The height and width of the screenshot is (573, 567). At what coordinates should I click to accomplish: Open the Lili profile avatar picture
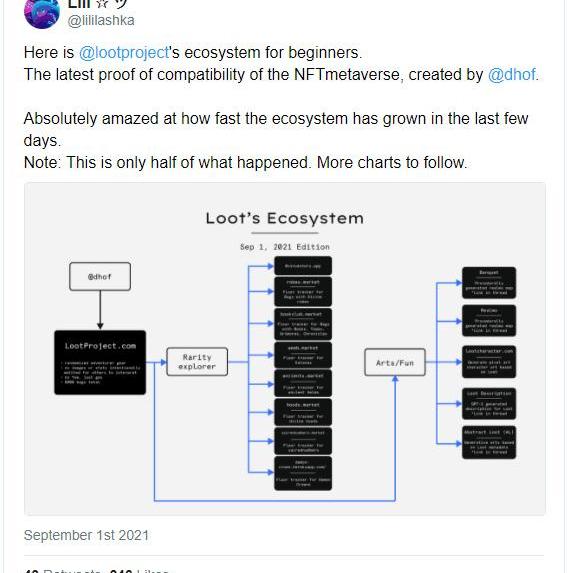(x=42, y=13)
